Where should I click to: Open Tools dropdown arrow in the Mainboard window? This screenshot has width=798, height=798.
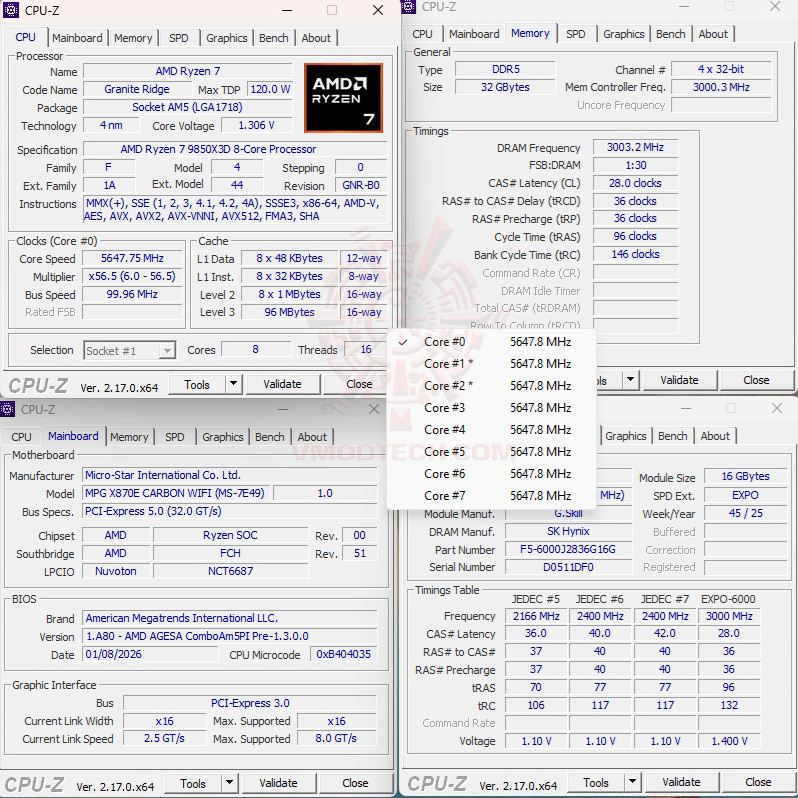coord(230,783)
